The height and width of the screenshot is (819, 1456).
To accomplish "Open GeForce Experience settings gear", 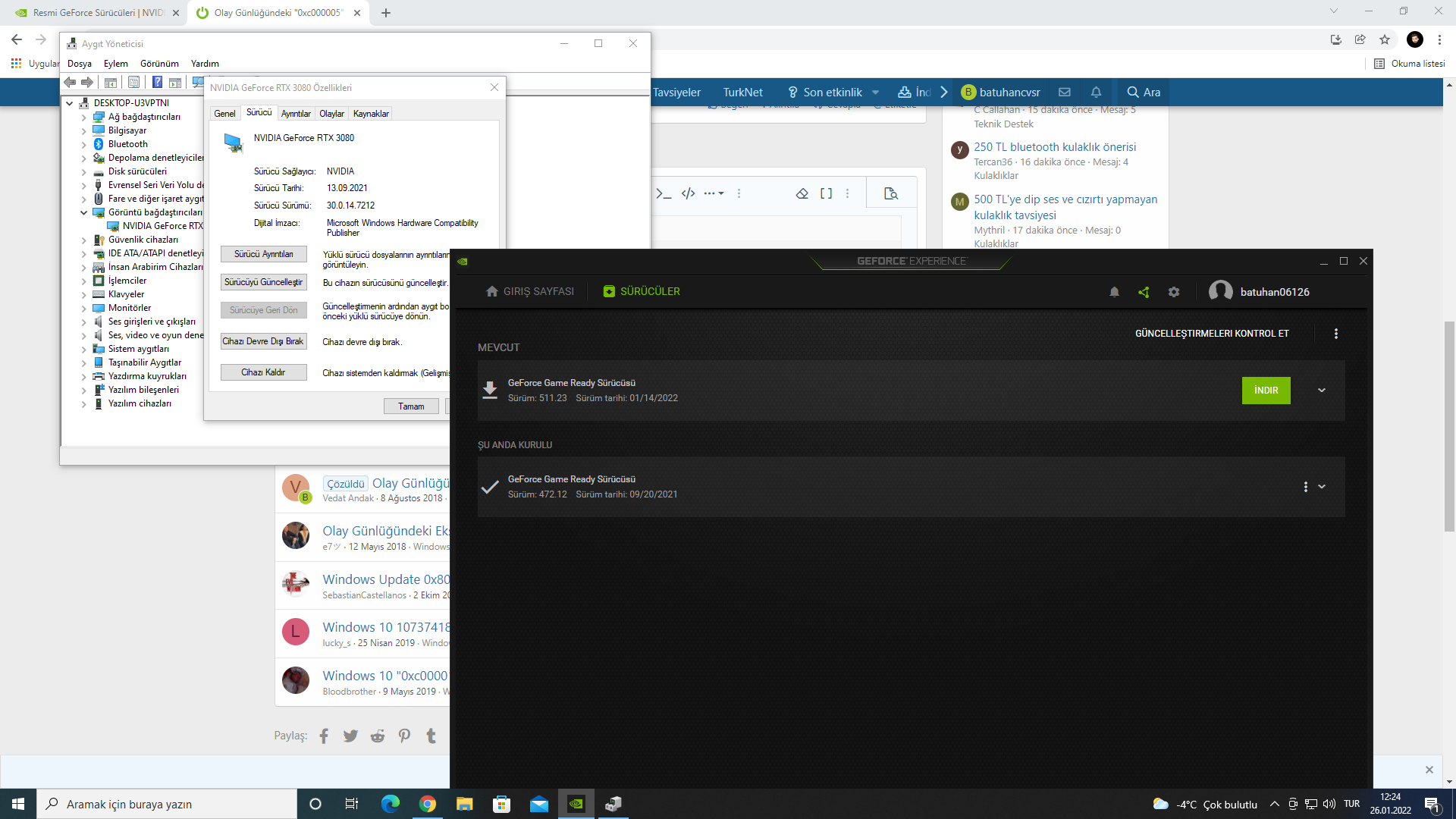I will click(1174, 292).
